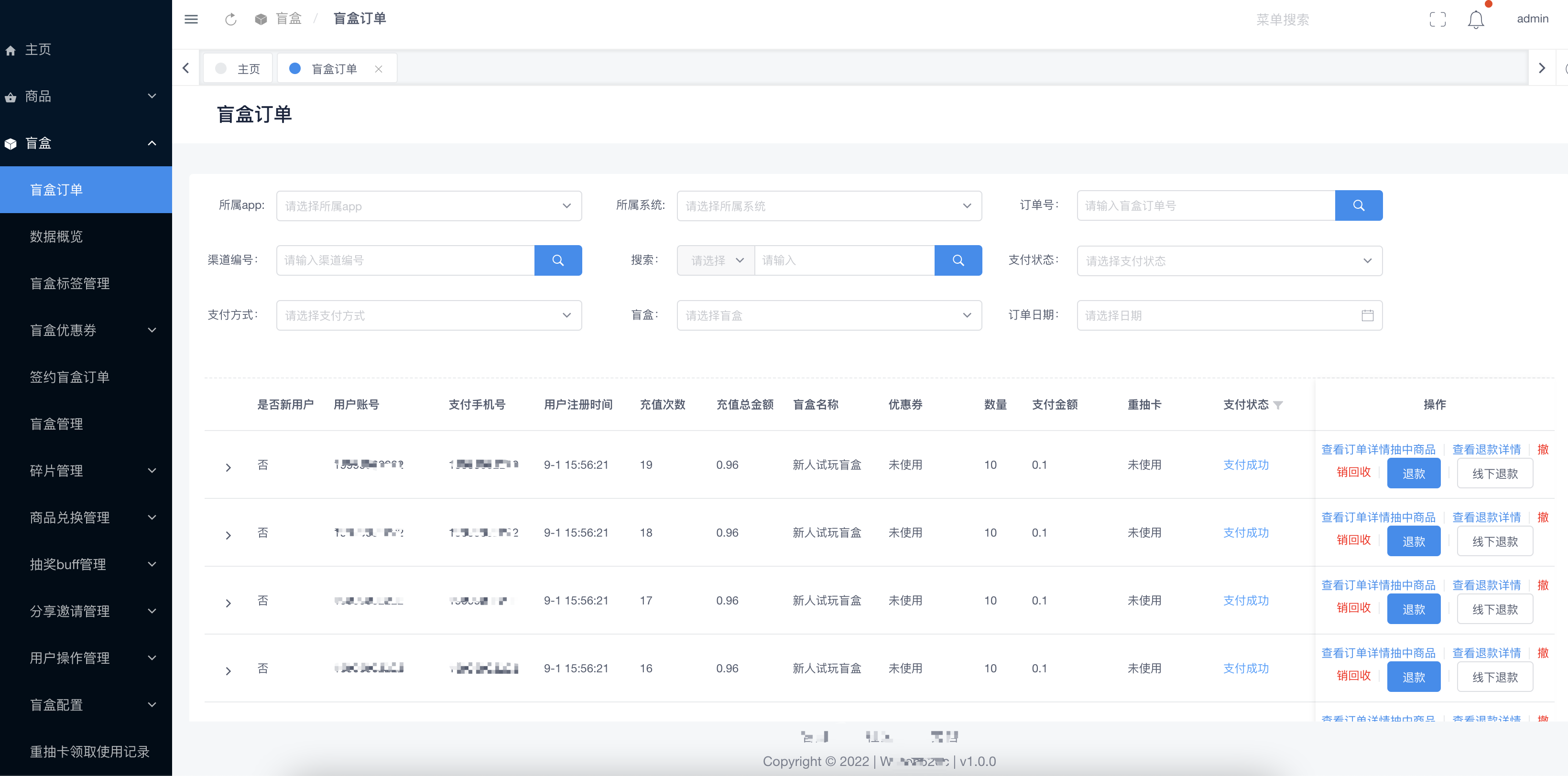
Task: Click 退款 button in row with 19
Action: tap(1414, 474)
